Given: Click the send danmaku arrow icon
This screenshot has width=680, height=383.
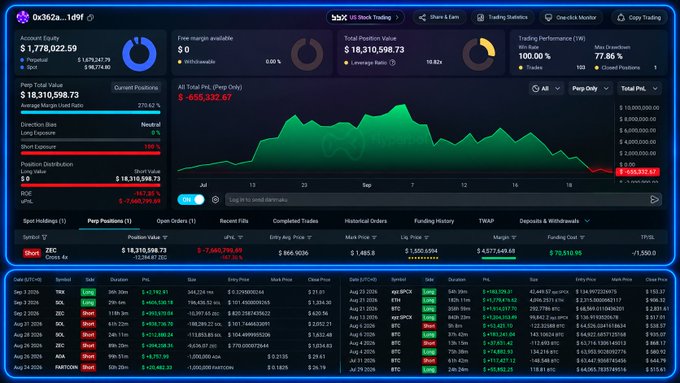Looking at the screenshot, I should click(x=654, y=200).
